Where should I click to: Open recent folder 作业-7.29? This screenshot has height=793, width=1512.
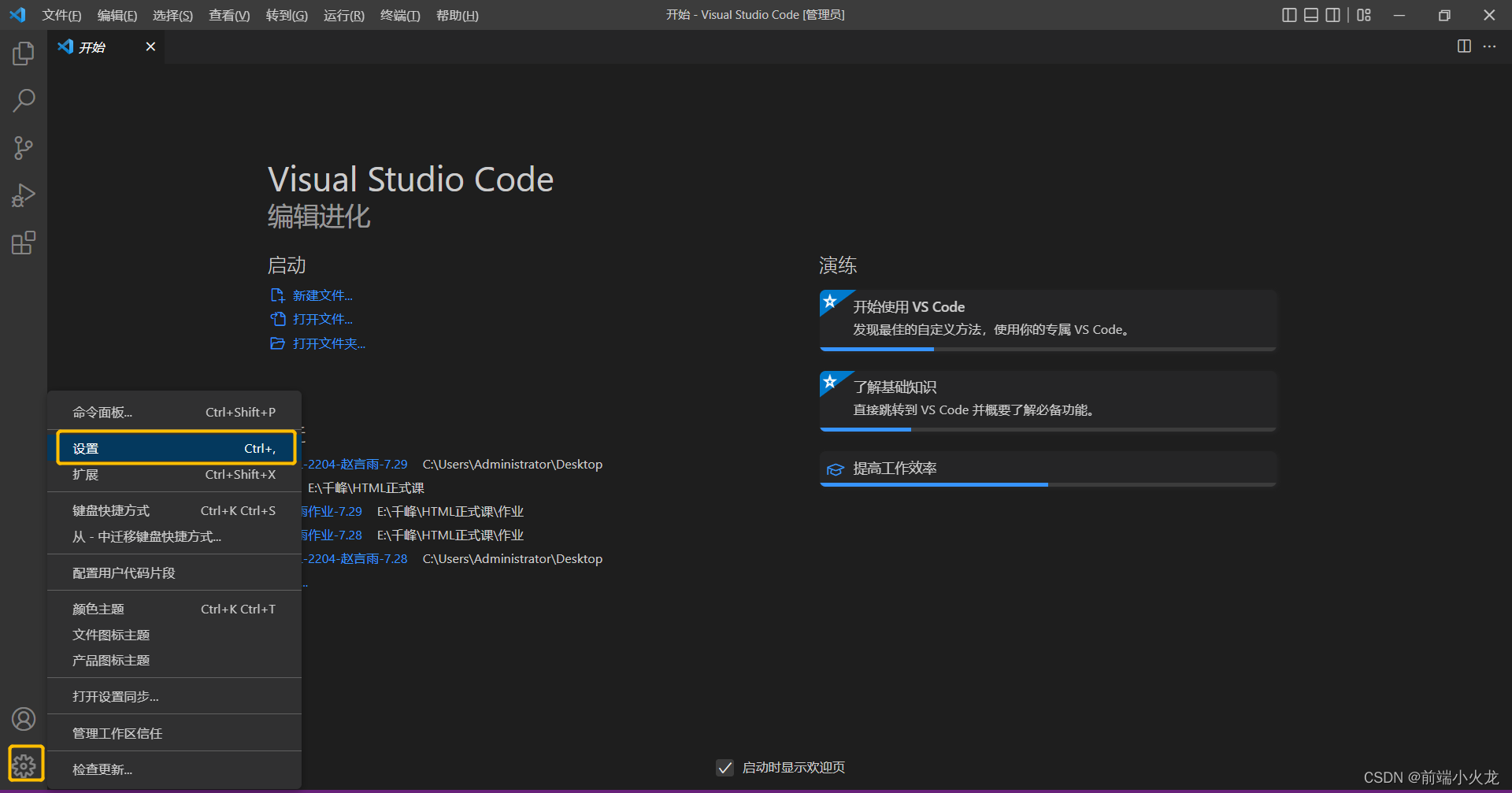point(332,512)
